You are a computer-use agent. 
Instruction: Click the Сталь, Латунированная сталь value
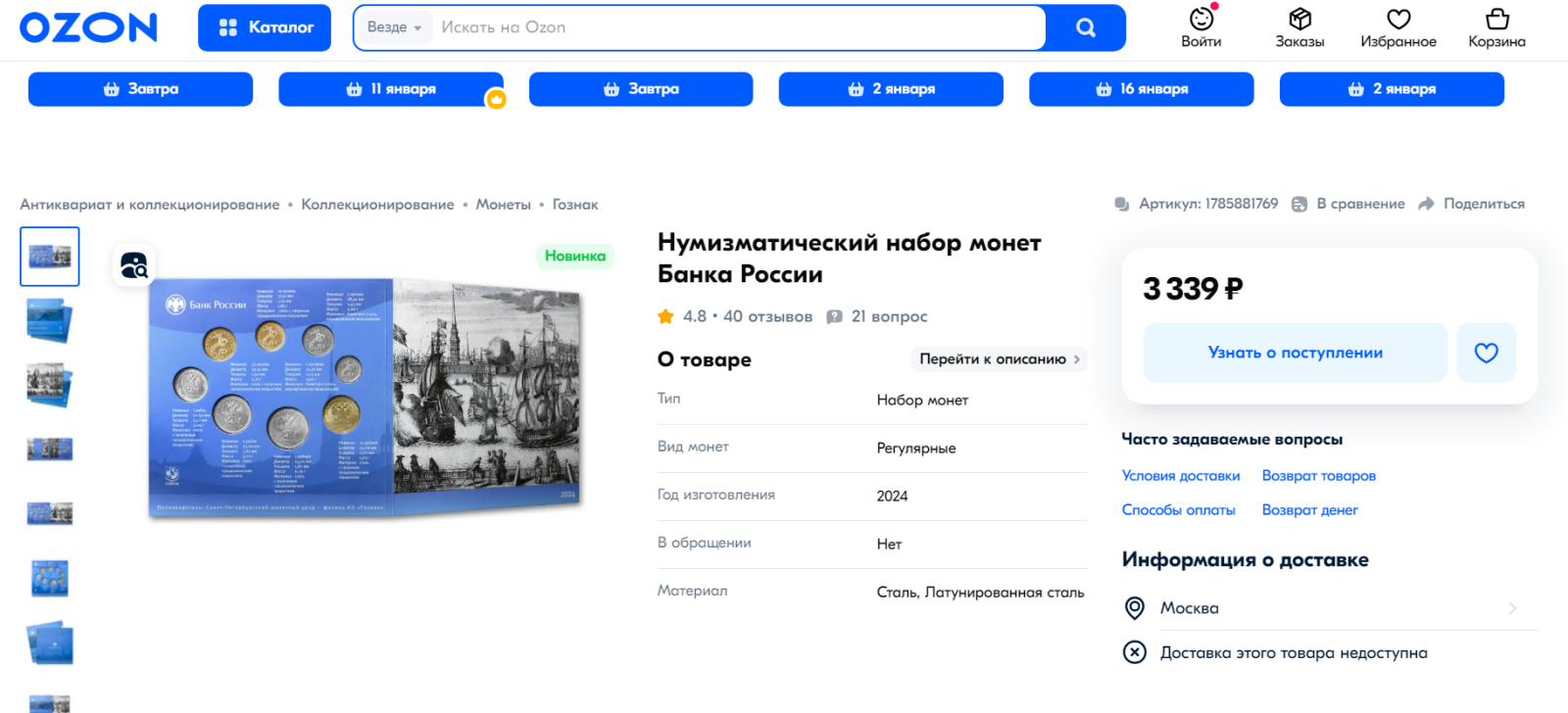[x=980, y=593]
